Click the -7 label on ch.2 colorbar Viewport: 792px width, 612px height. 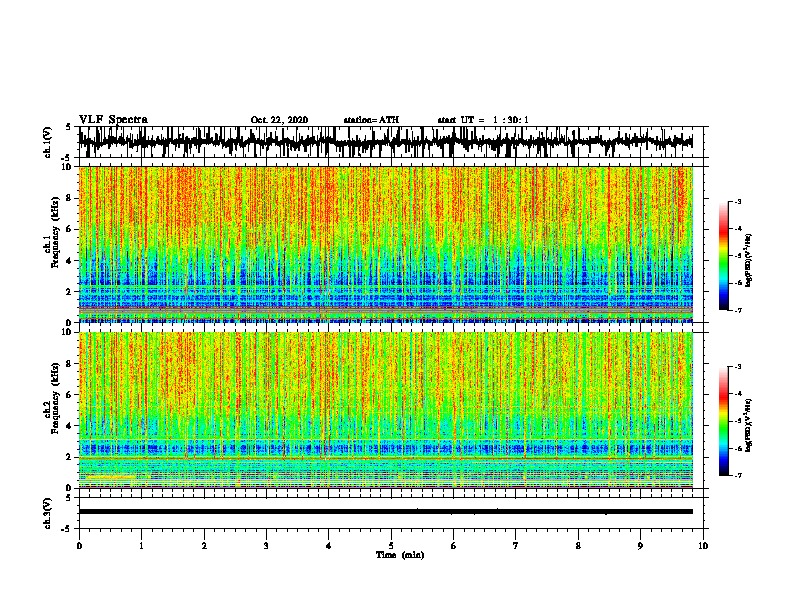(x=738, y=475)
